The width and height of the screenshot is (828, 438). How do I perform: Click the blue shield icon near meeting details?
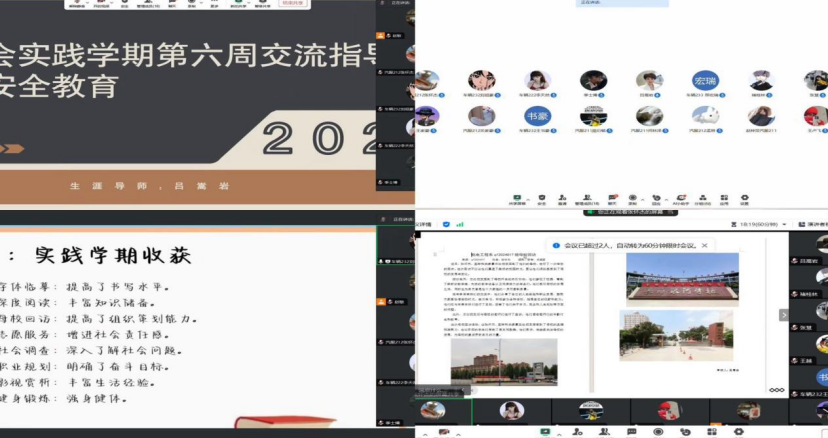coord(446,224)
